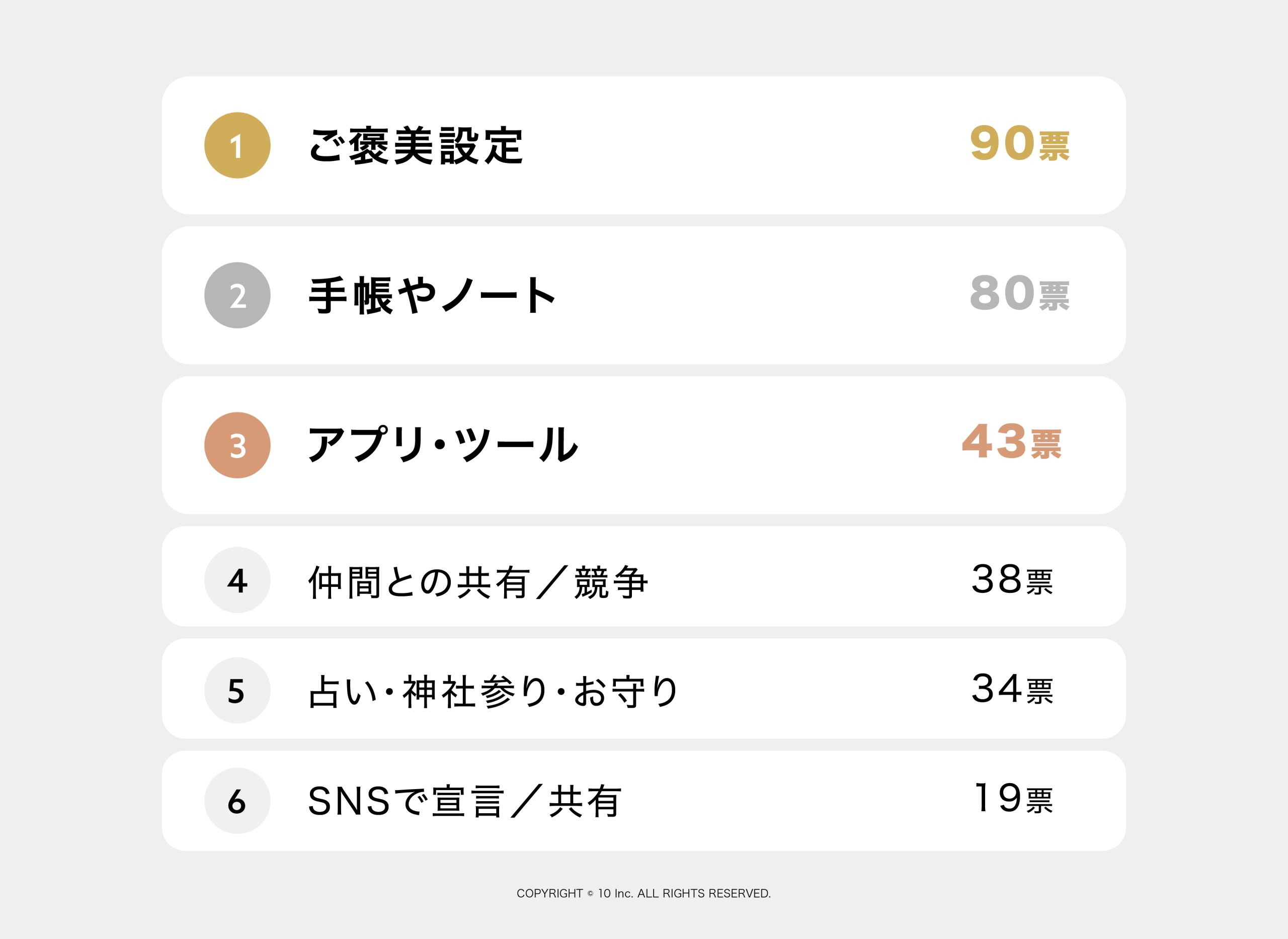Select the 34票 vote total
The height and width of the screenshot is (939, 1288).
pyautogui.click(x=1012, y=690)
